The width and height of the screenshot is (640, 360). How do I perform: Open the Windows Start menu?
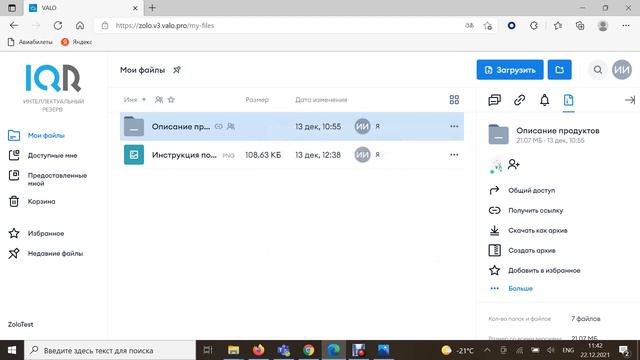12,350
